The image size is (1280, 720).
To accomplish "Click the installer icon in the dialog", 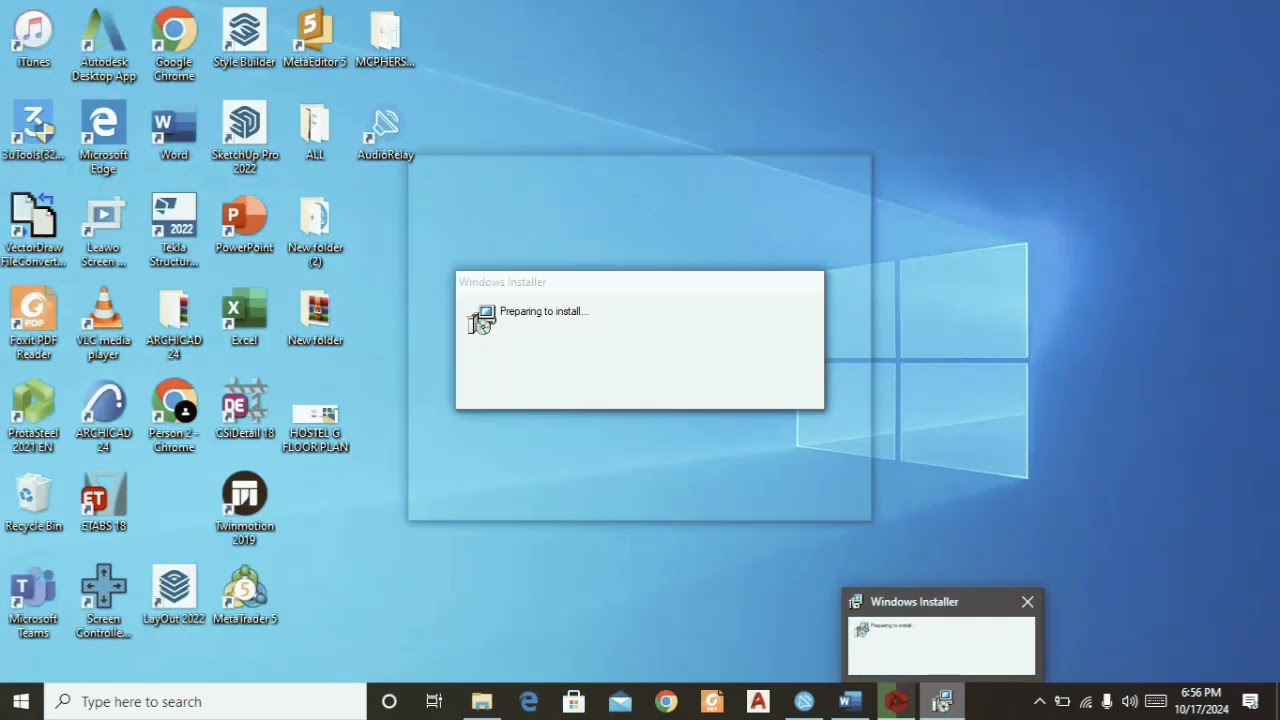I will pyautogui.click(x=482, y=320).
